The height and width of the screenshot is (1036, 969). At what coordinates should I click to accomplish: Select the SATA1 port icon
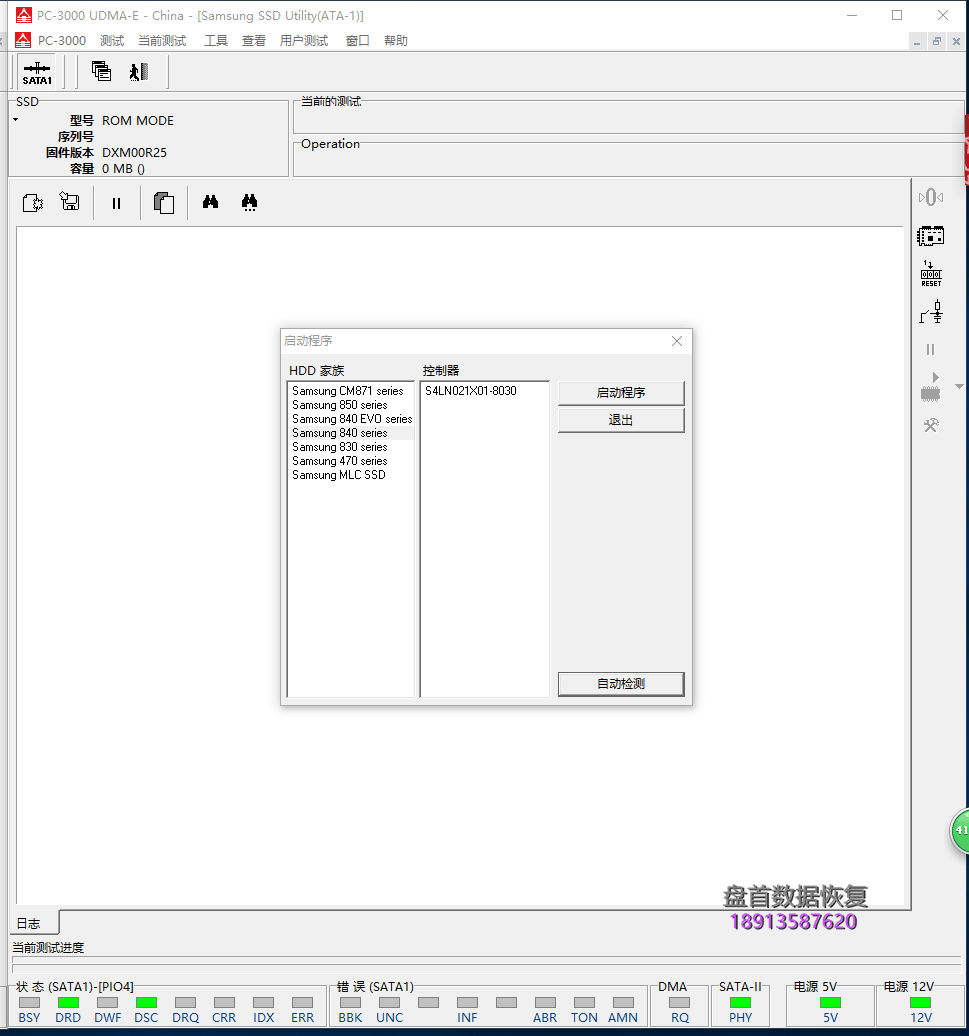[x=37, y=72]
